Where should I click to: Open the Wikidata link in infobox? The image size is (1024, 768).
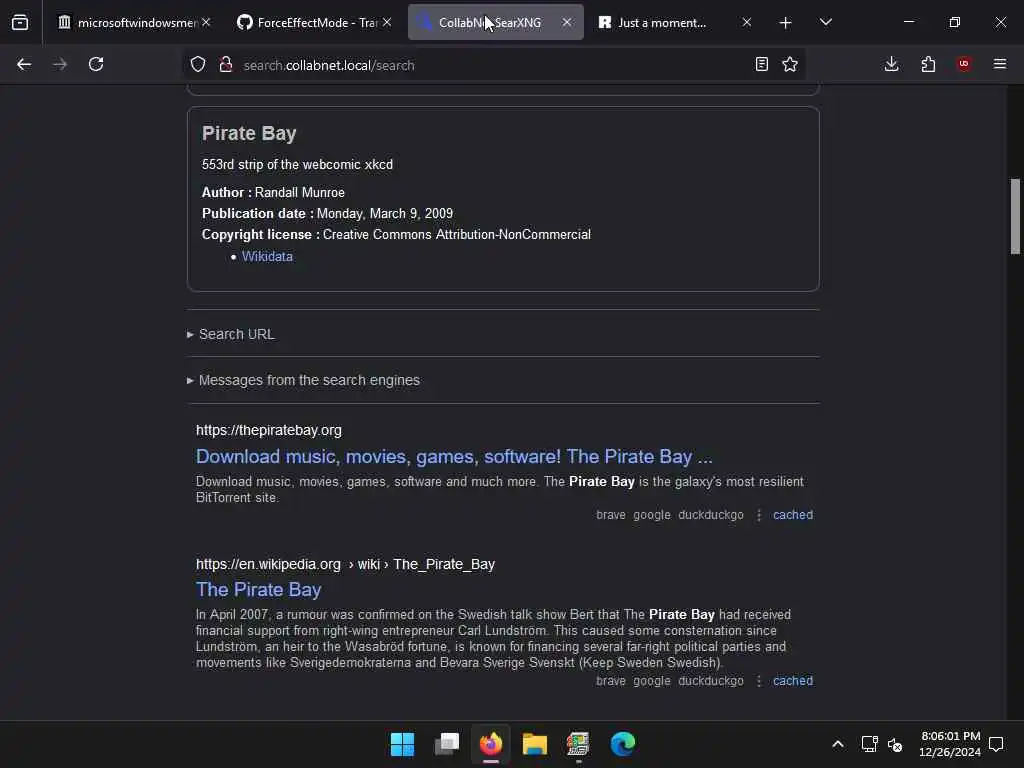(267, 257)
